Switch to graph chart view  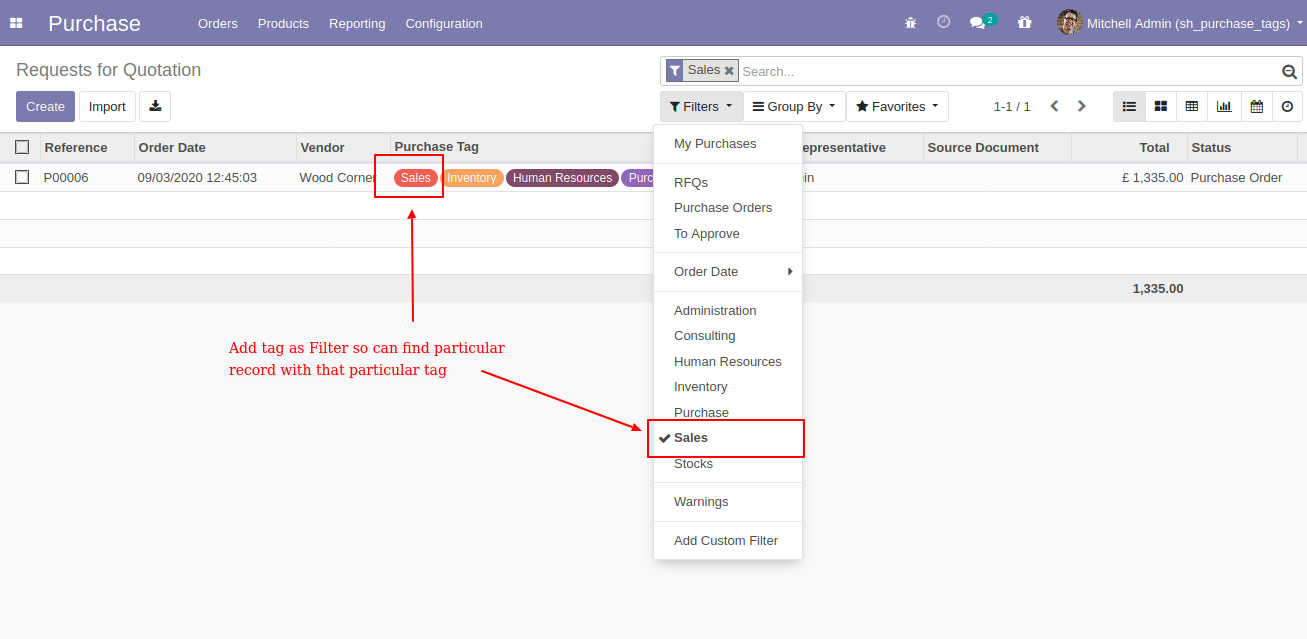[x=1224, y=106]
